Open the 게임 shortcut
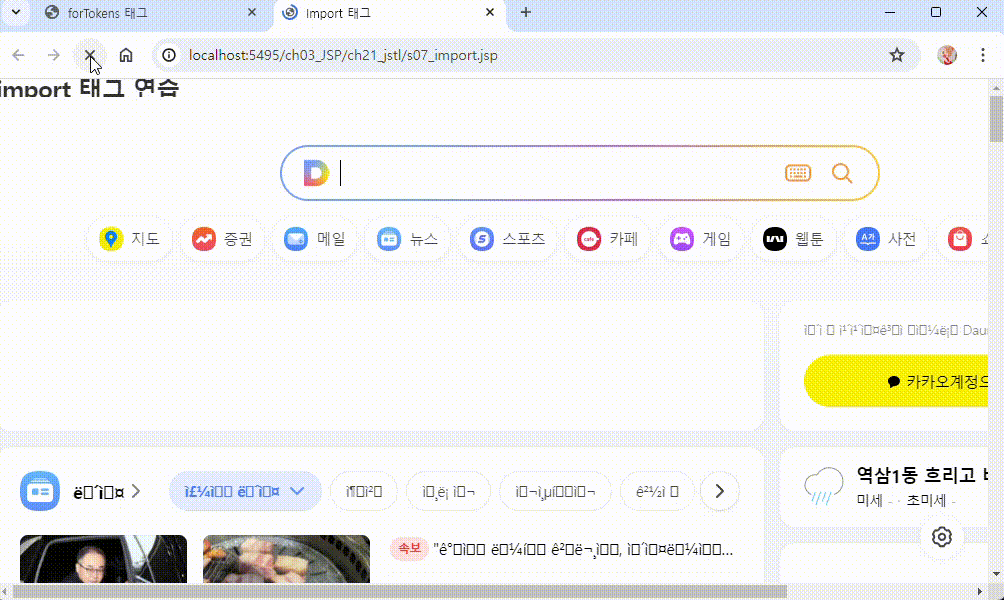The width and height of the screenshot is (1004, 600). click(x=700, y=239)
